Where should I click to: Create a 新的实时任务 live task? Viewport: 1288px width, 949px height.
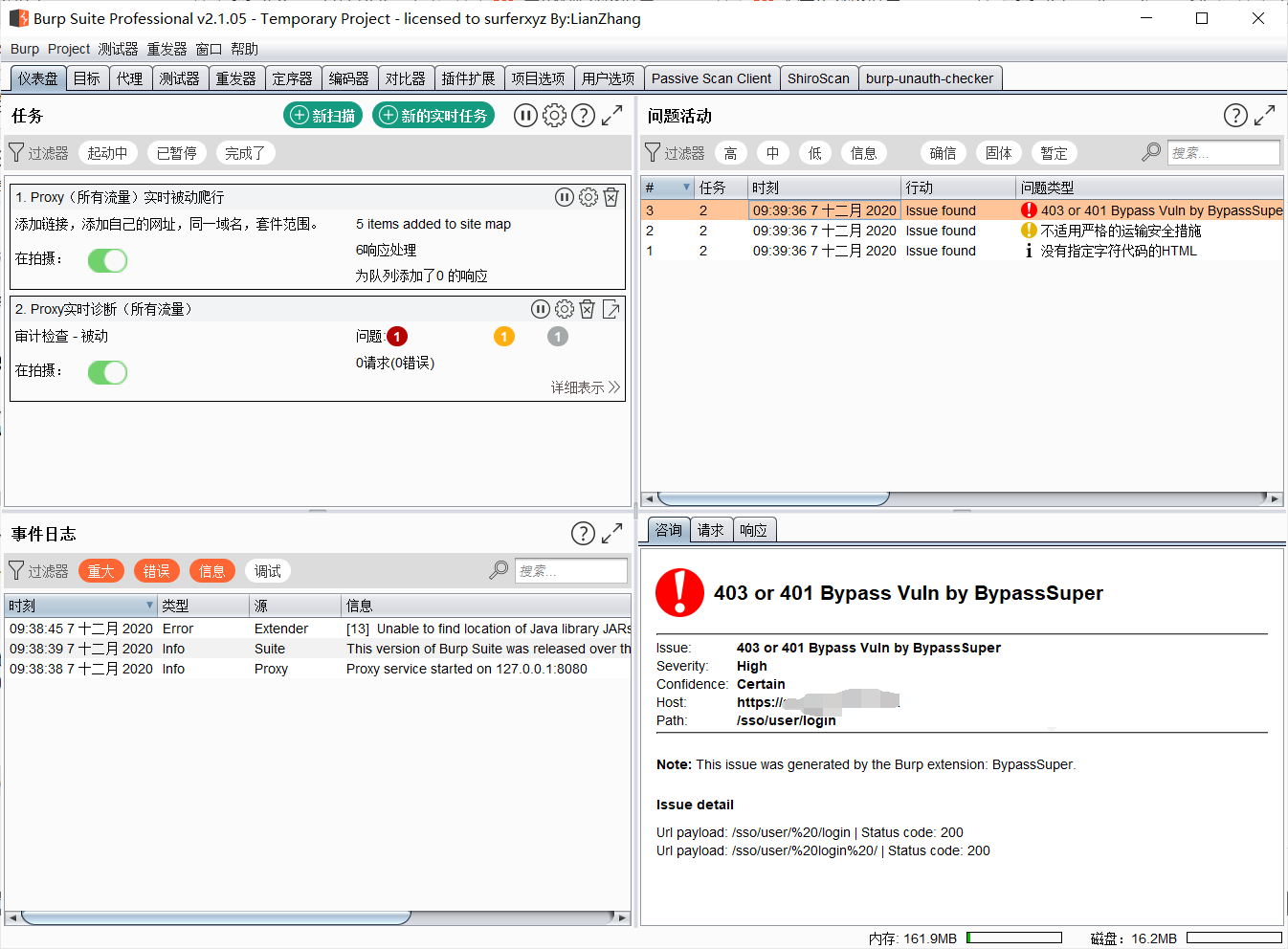433,115
